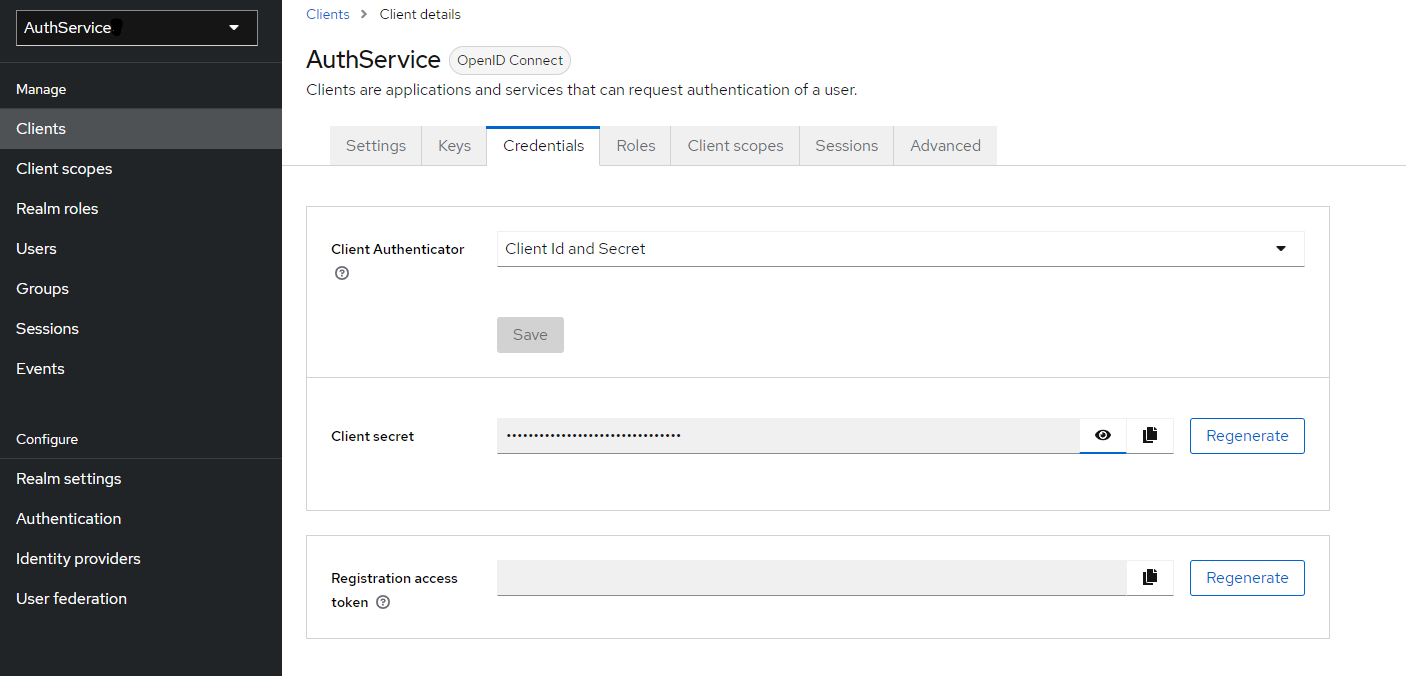1406x676 pixels.
Task: Click the Registration access token field
Action: 811,578
